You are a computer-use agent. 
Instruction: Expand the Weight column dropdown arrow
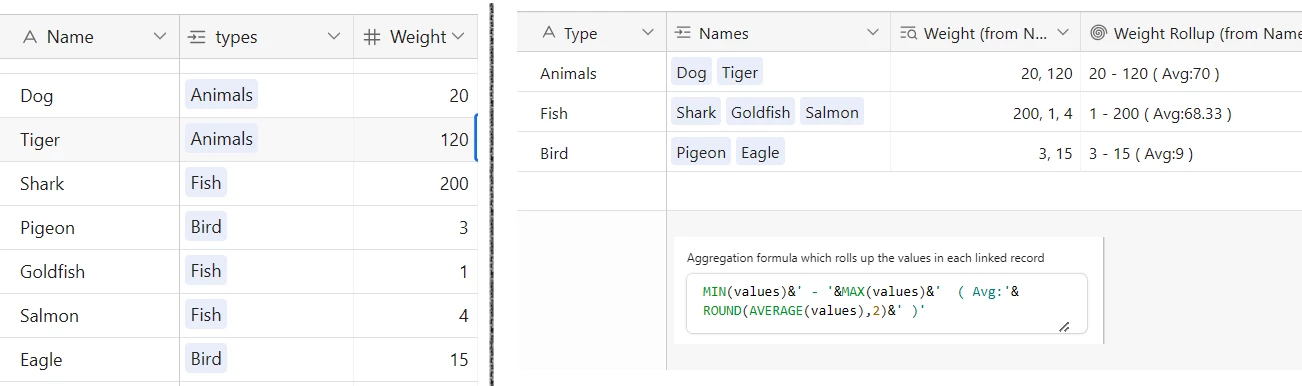[x=459, y=37]
